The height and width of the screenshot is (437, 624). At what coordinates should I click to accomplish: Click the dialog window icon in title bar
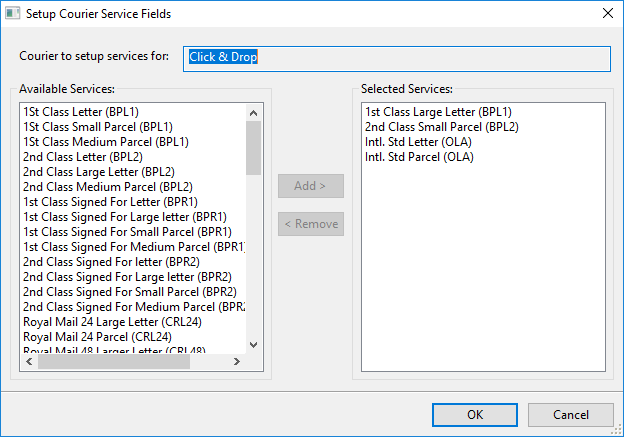click(x=12, y=14)
